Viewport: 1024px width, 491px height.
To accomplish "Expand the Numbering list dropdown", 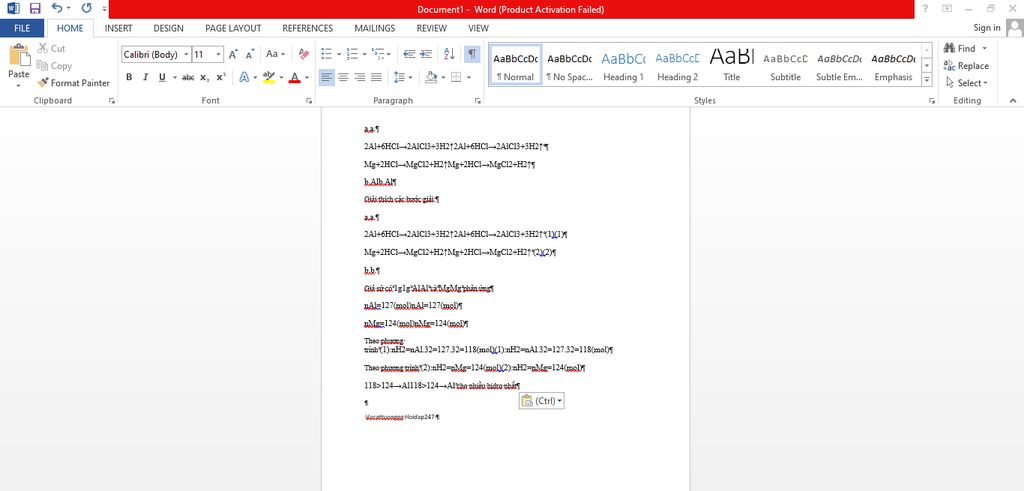I will tap(364, 54).
